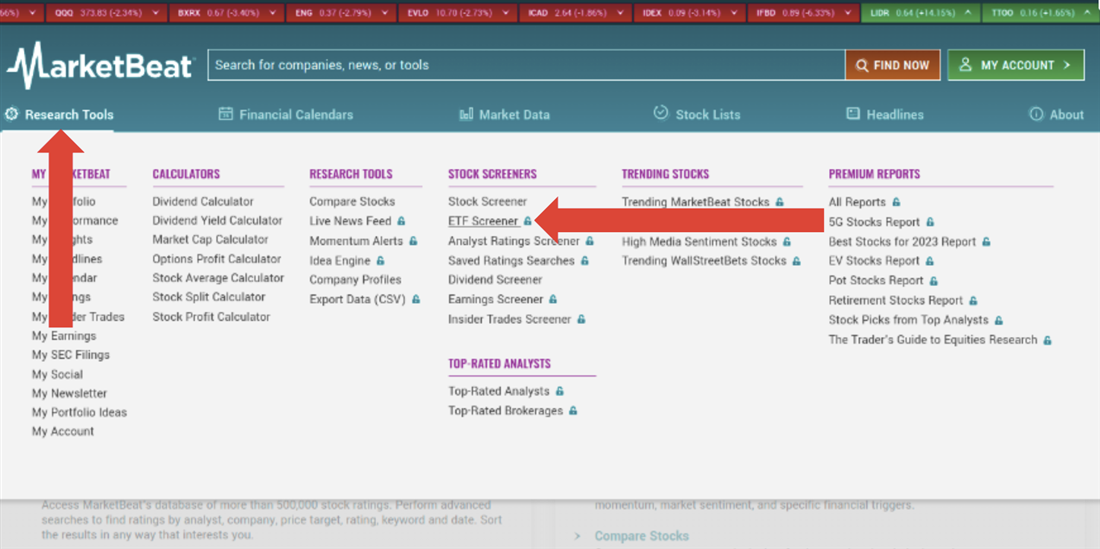Open the My Account dropdown button
Viewport: 1100px width, 549px height.
tap(1015, 65)
